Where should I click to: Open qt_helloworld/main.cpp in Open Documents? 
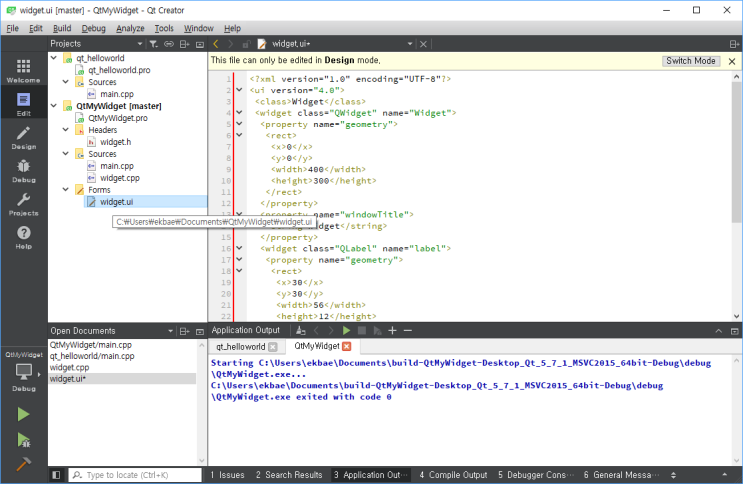click(92, 356)
